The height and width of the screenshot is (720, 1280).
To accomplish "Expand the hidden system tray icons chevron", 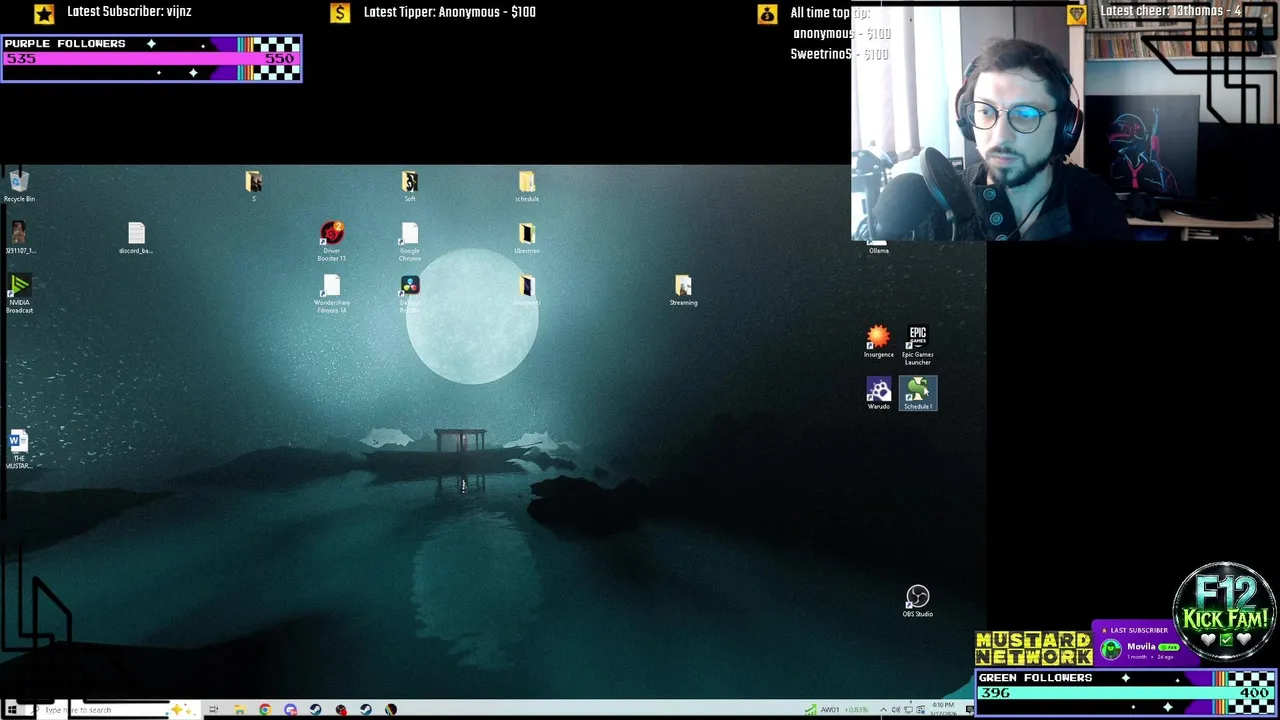I will point(883,710).
